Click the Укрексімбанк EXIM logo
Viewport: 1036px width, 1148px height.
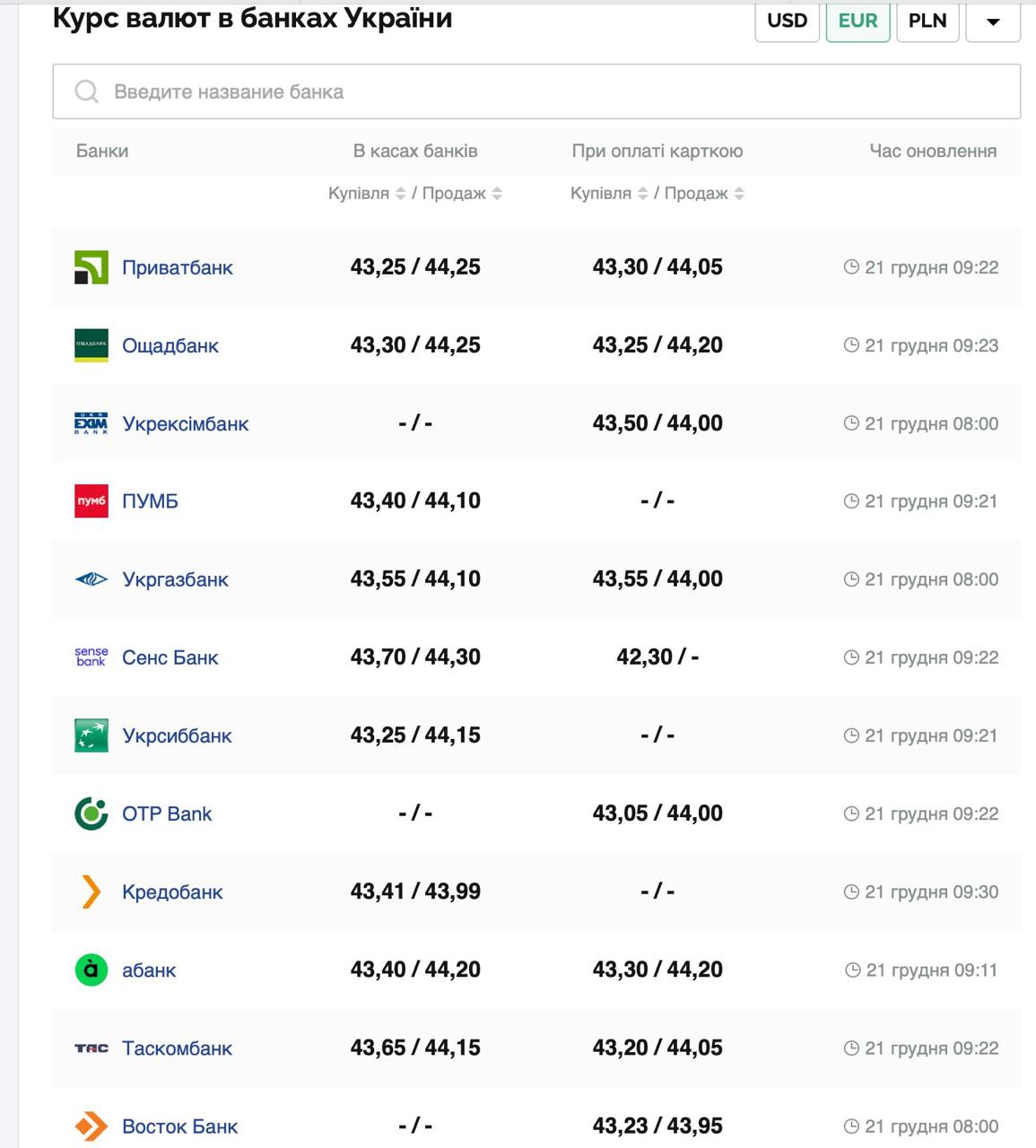tap(91, 423)
